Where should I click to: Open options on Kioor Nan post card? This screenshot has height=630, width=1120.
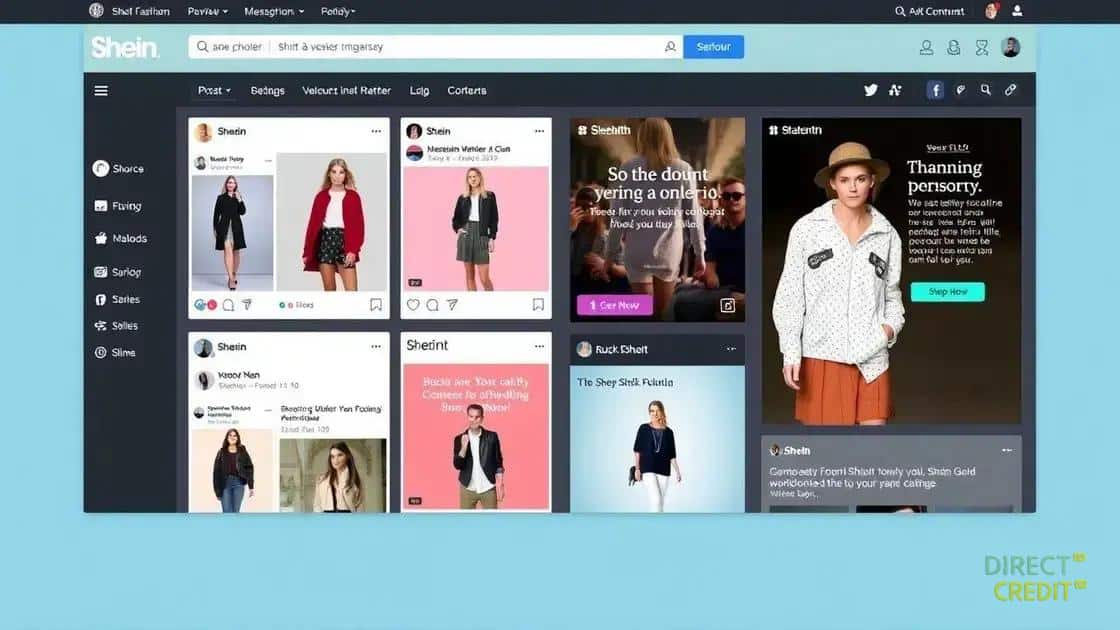(x=376, y=346)
